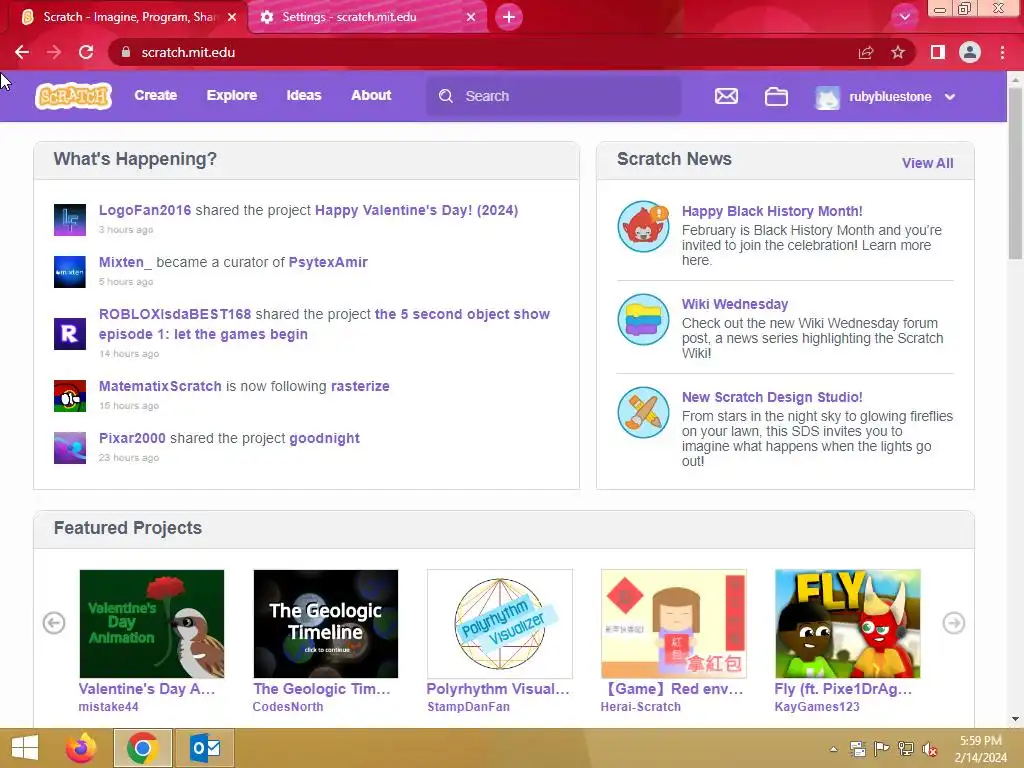Click the Wiki Wednesday news icon
1024x768 pixels.
coord(643,319)
